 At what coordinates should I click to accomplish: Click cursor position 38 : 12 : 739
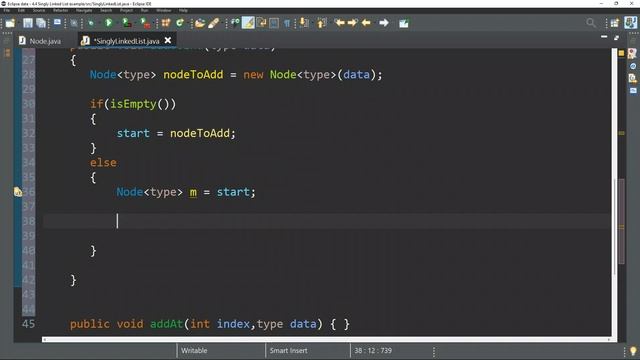(x=373, y=351)
